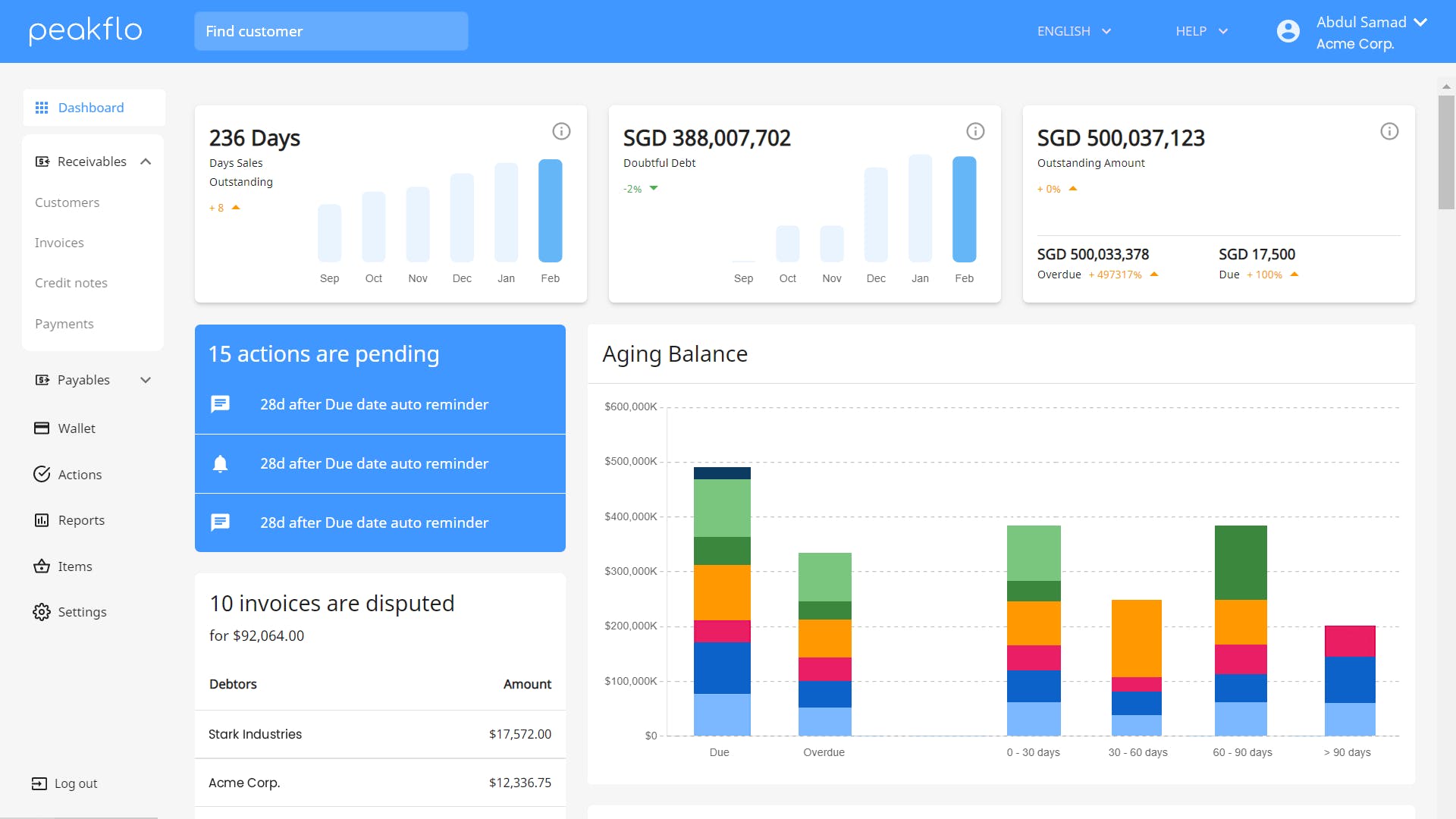Open the Invoices sidebar item
Viewport: 1456px width, 819px height.
pos(59,243)
